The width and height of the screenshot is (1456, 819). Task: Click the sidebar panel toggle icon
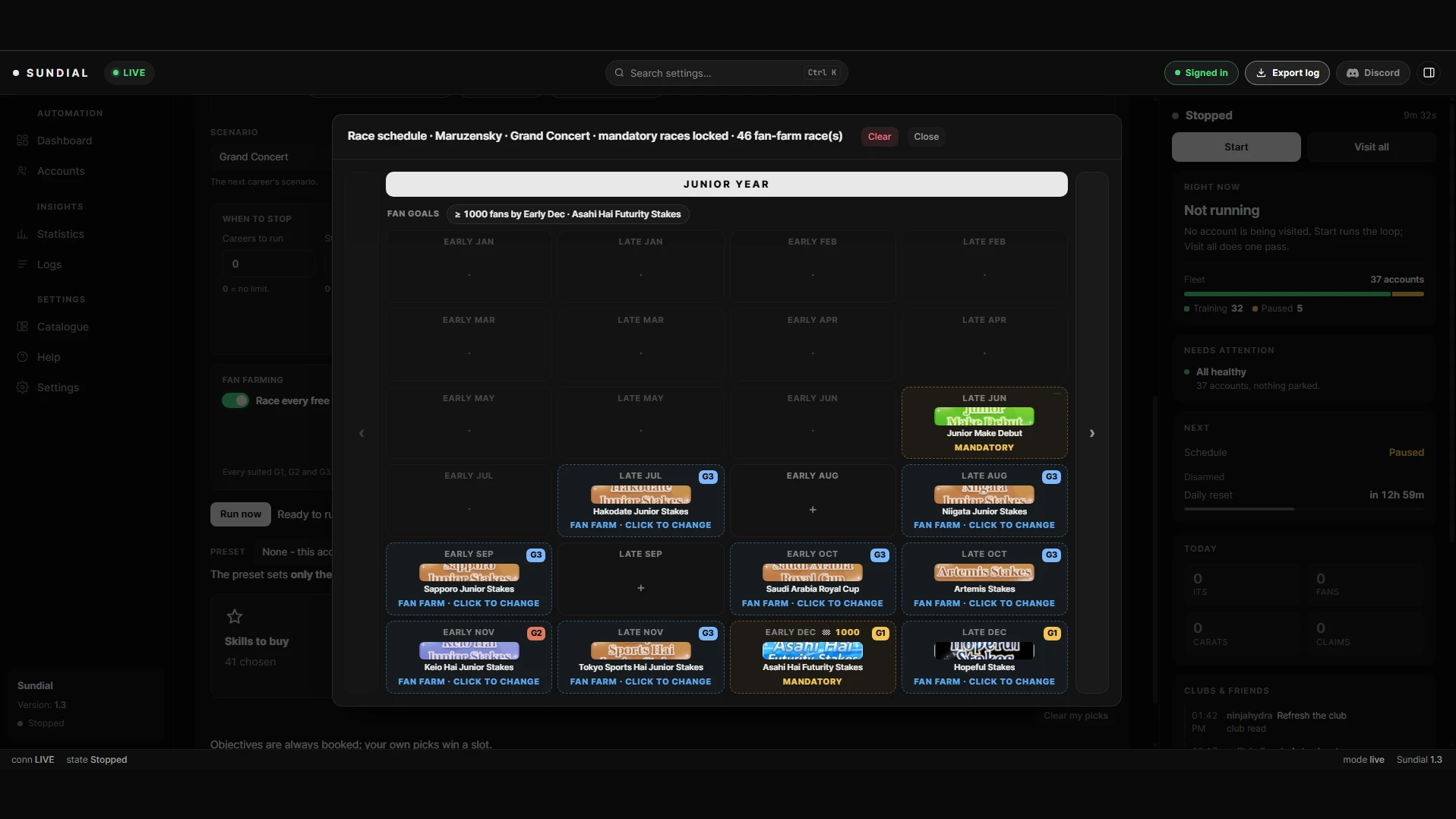click(1429, 73)
